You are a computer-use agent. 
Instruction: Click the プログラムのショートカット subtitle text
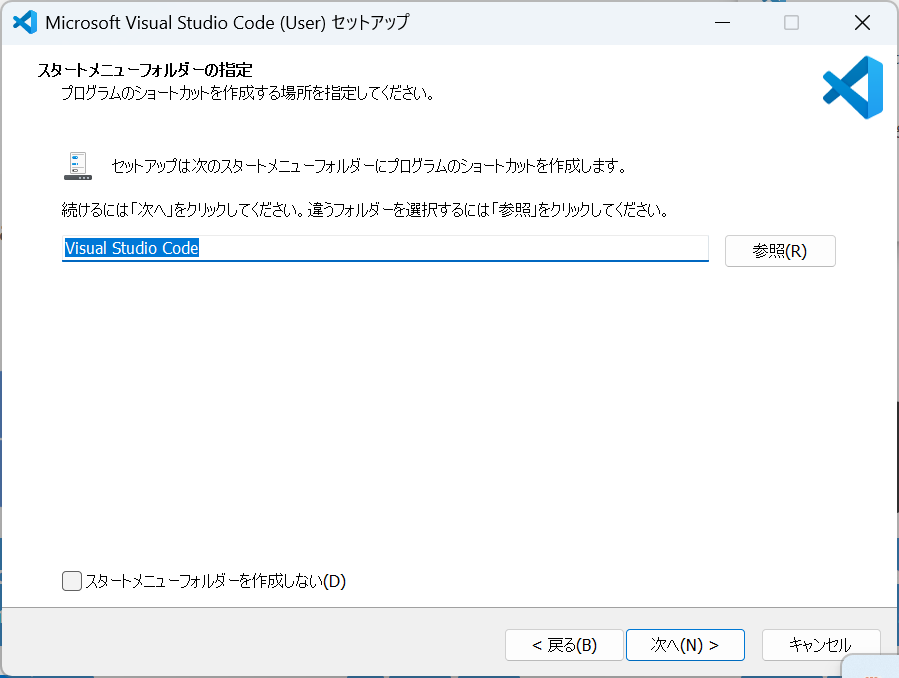(x=246, y=94)
